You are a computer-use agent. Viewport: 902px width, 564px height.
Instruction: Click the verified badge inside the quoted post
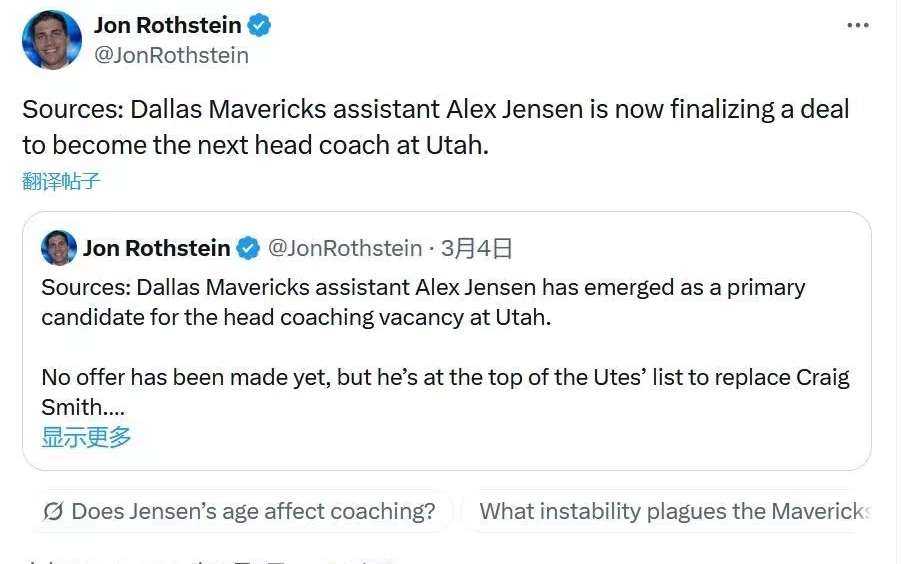pyautogui.click(x=249, y=248)
